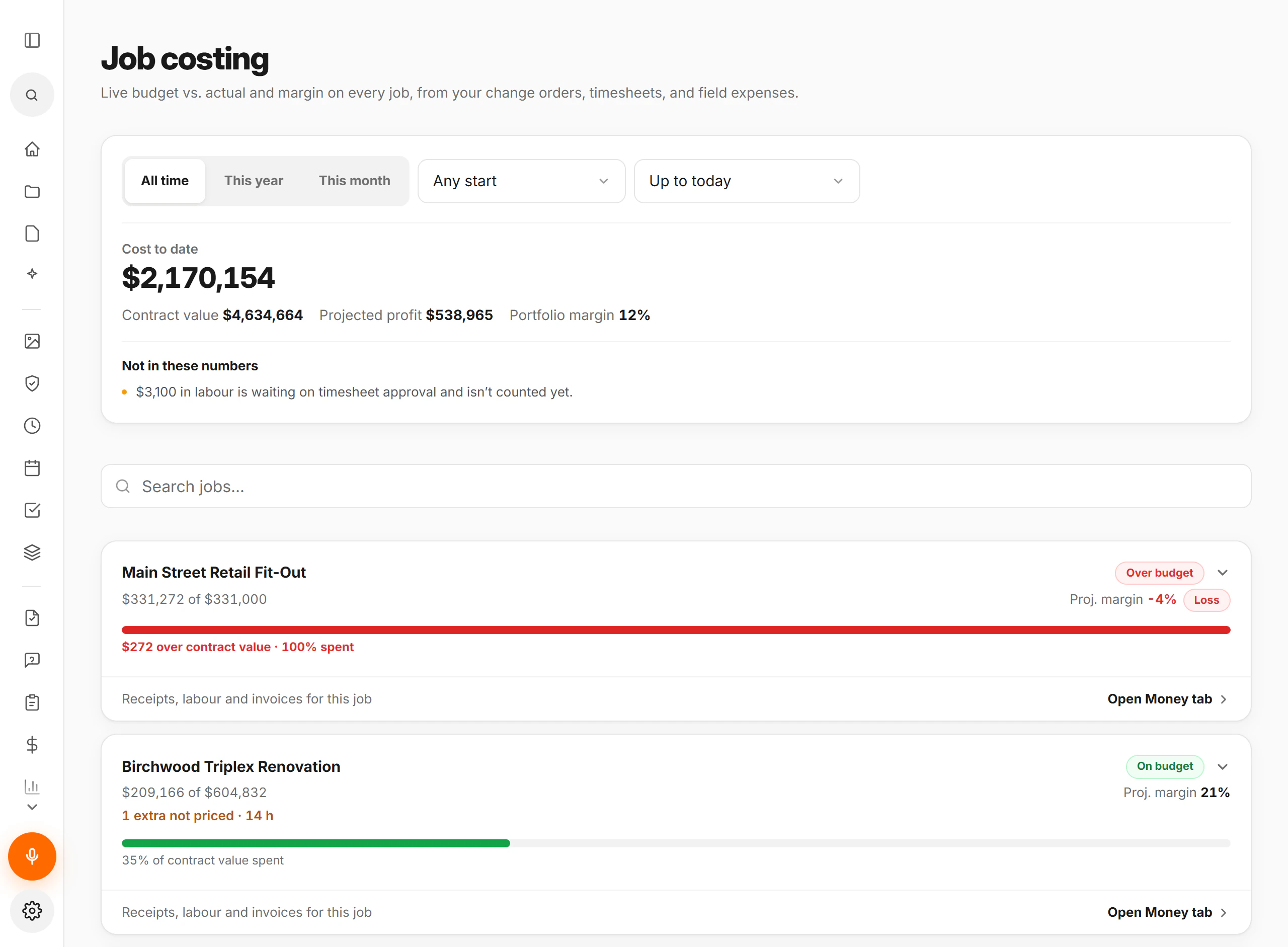Open the checkbox tasks icon
Image resolution: width=1288 pixels, height=947 pixels.
point(32,510)
